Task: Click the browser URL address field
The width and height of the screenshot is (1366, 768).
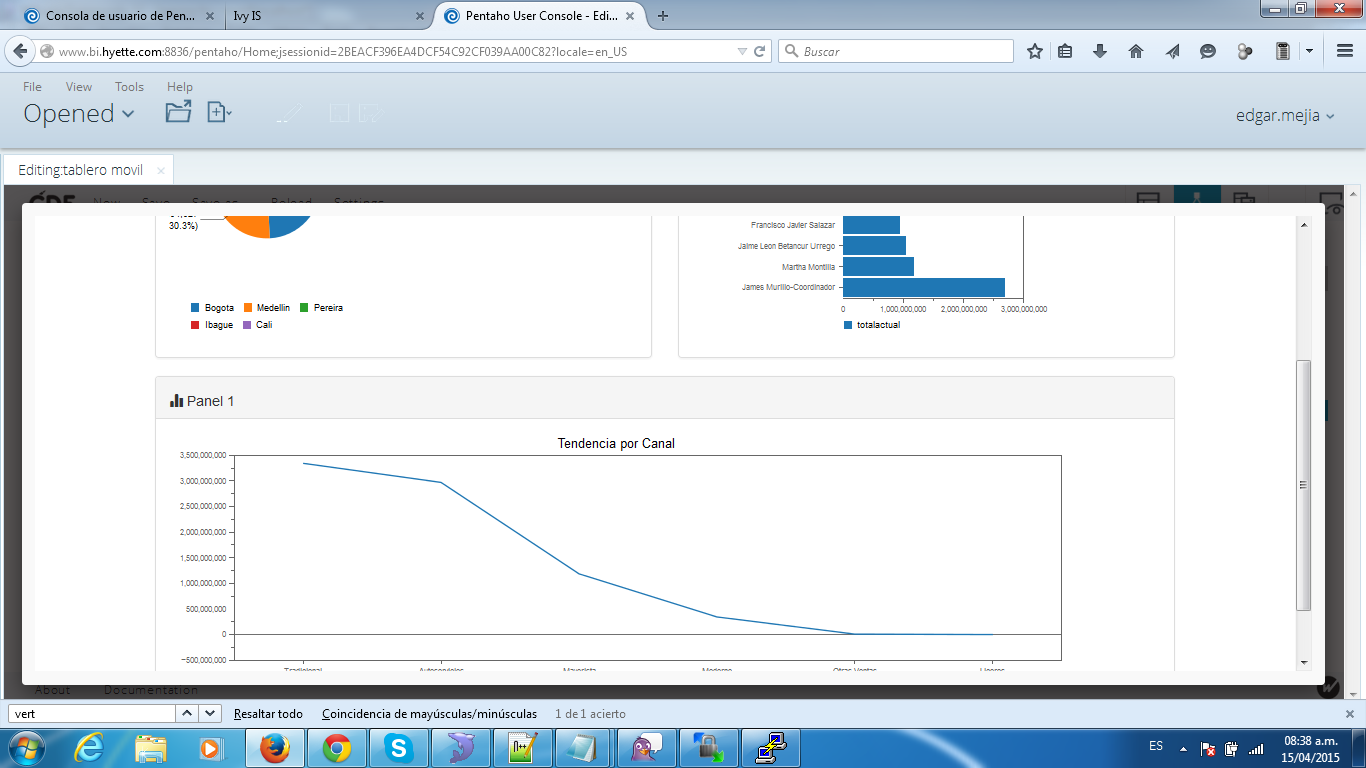Action: (x=390, y=51)
